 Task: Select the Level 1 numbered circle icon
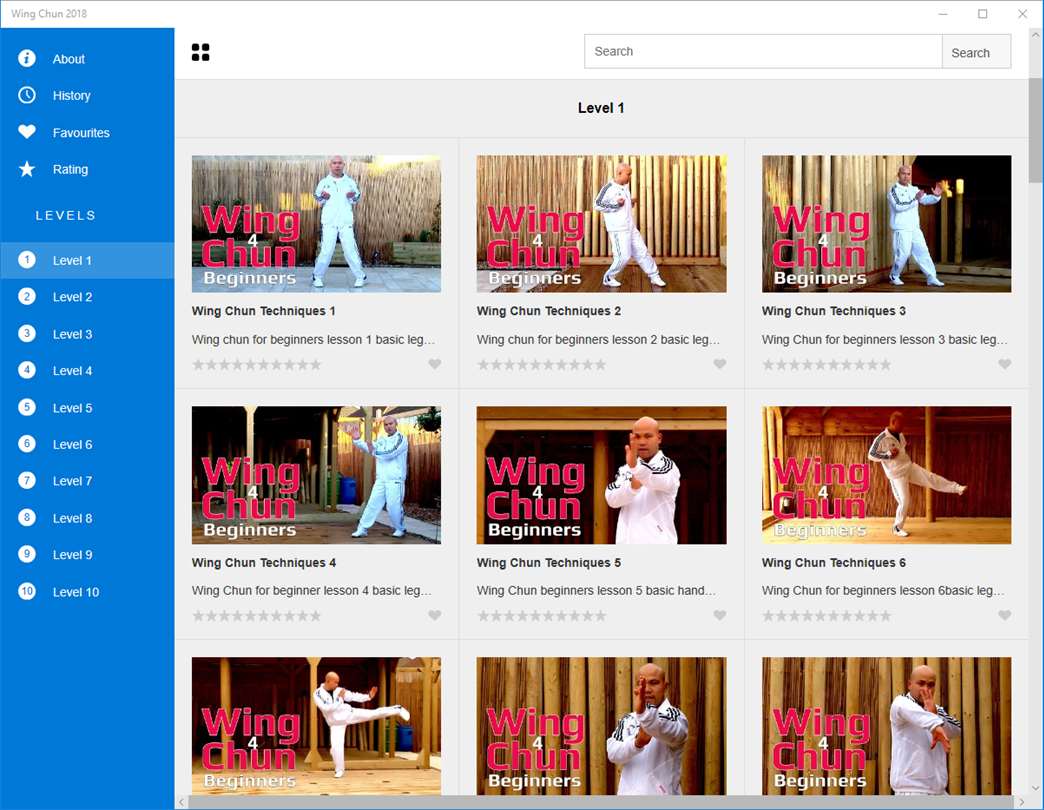tap(27, 260)
